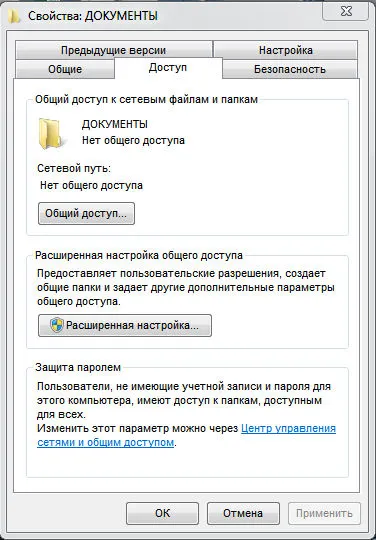Close the Свойства: ДОКУМЕНТЫ dialog with X
Viewport: 376px width, 540px height.
pyautogui.click(x=346, y=11)
